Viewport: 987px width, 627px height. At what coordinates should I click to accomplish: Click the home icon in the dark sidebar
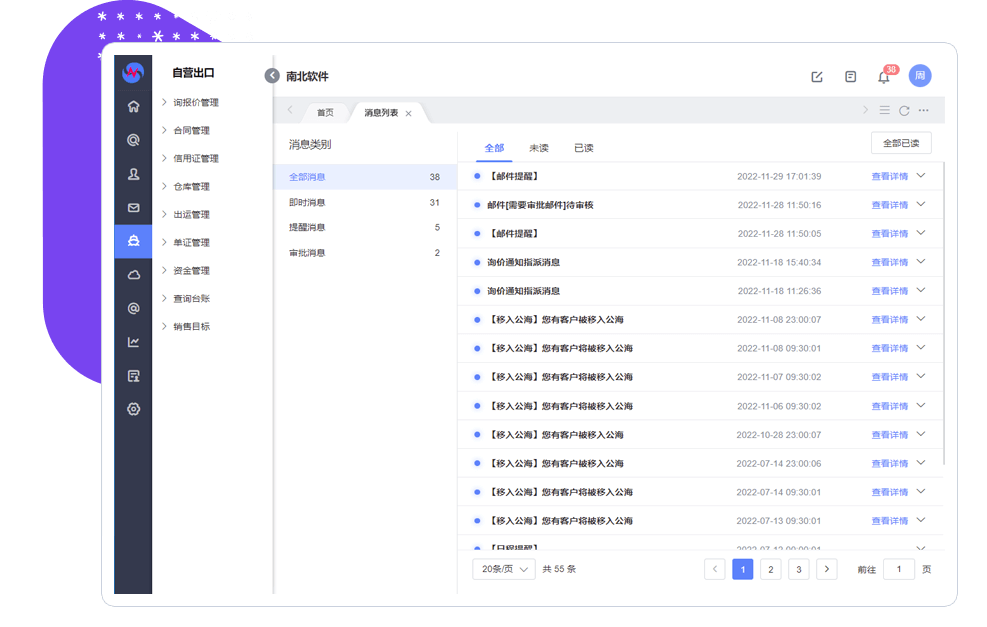pyautogui.click(x=133, y=107)
